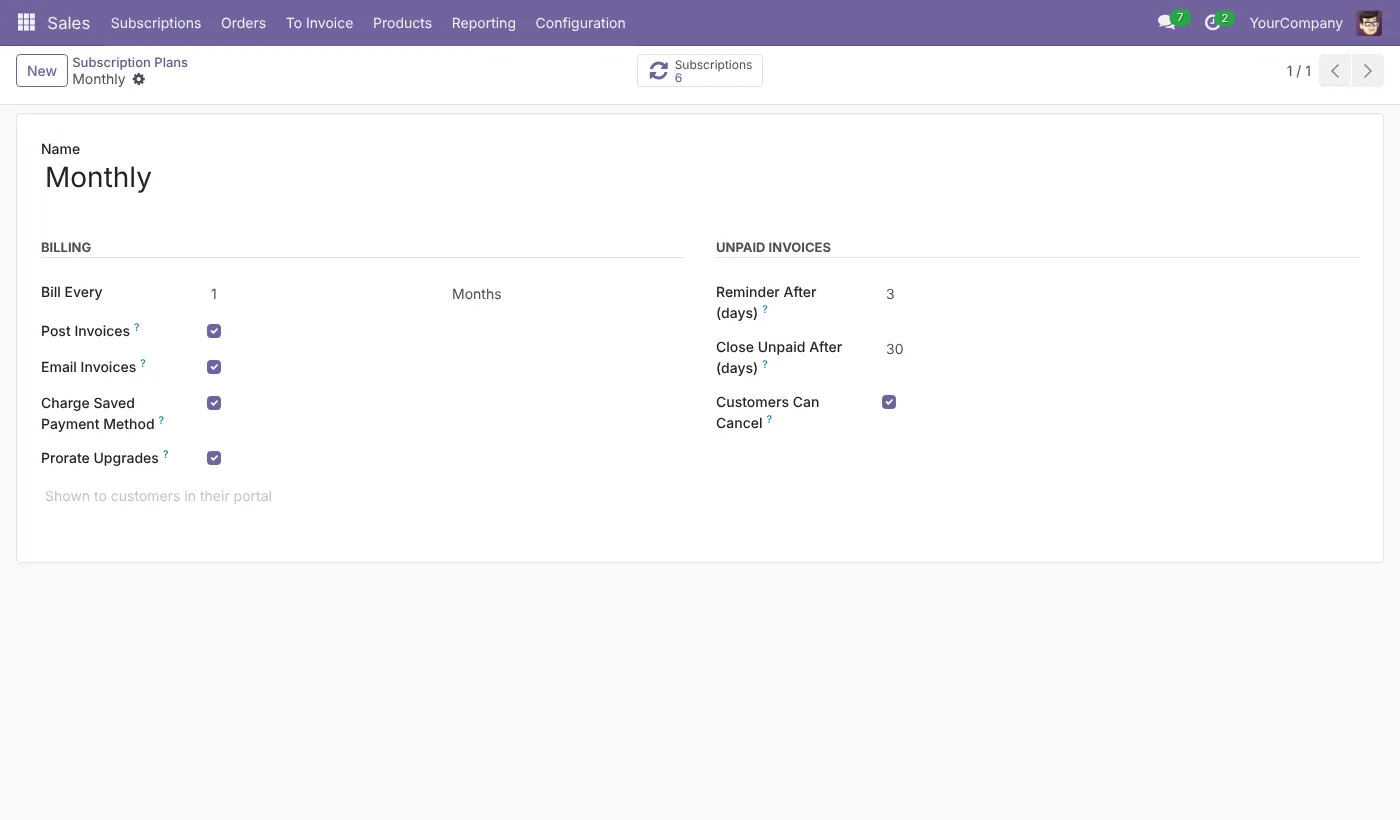The width and height of the screenshot is (1400, 820).
Task: Open the apps grid menu icon
Action: pos(27,22)
